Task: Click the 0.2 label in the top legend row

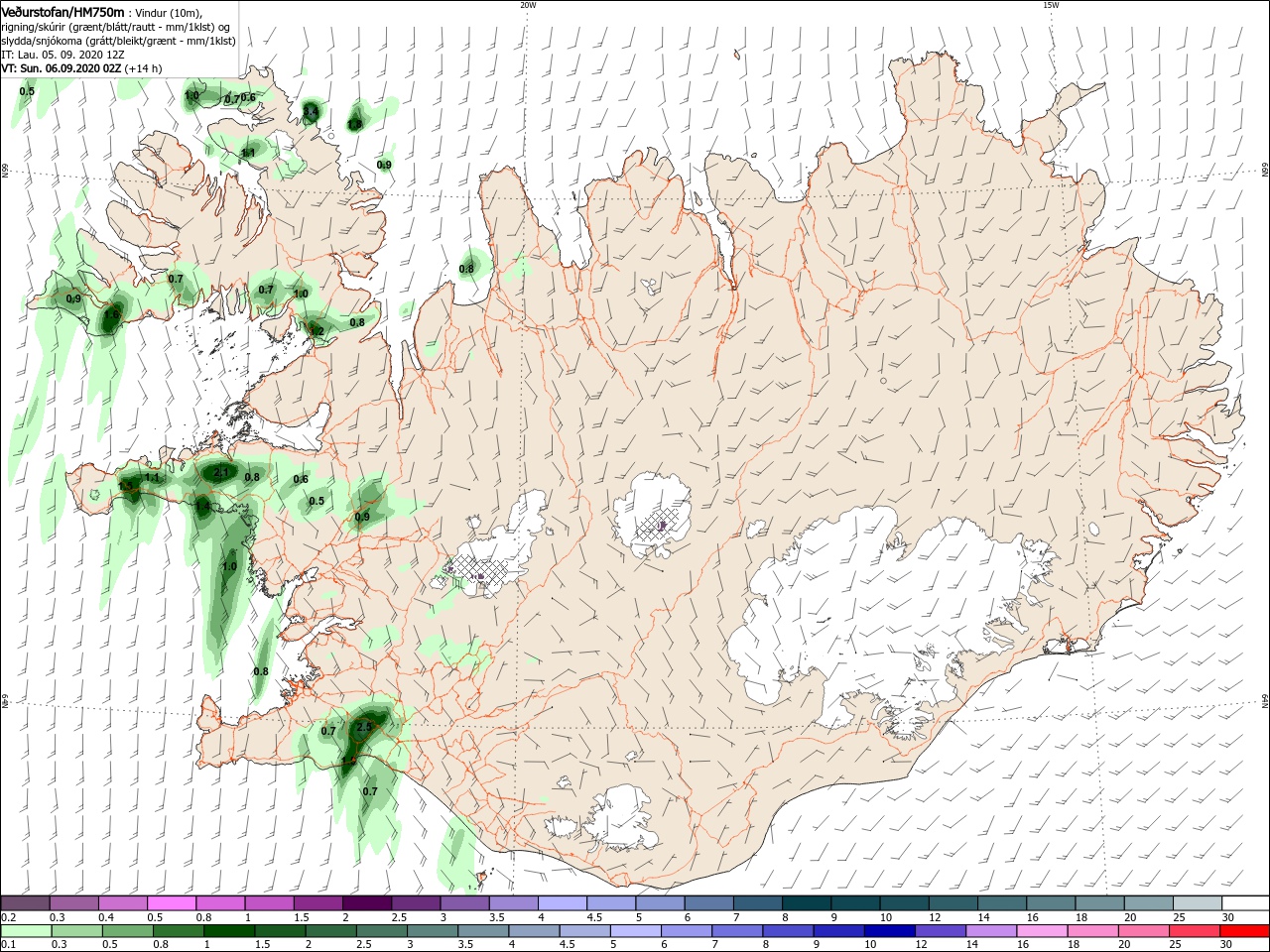Action: (x=9, y=917)
